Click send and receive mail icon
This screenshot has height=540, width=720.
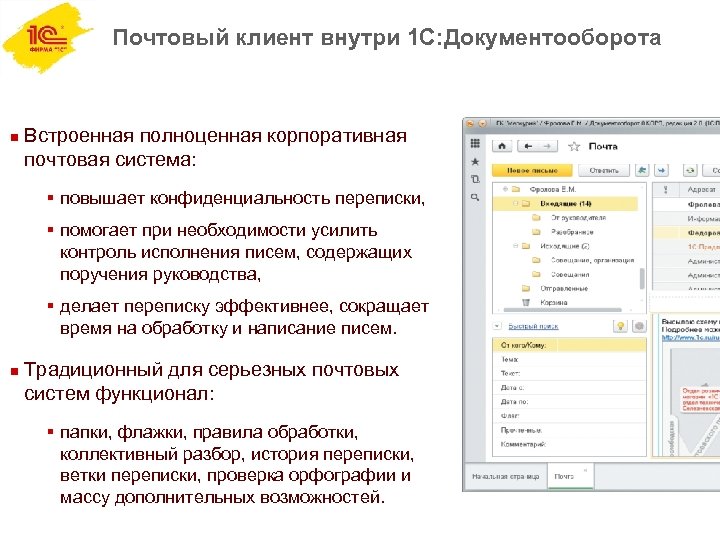pos(690,170)
